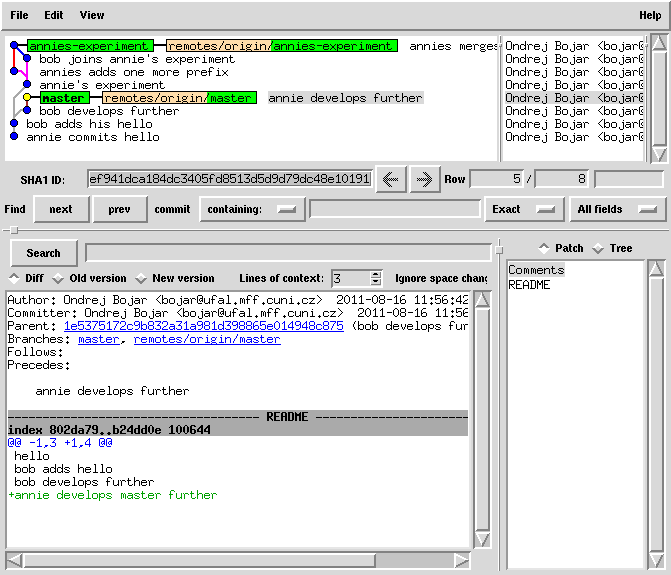Click the annies-experiment local branch tag
The image size is (671, 575).
89,46
